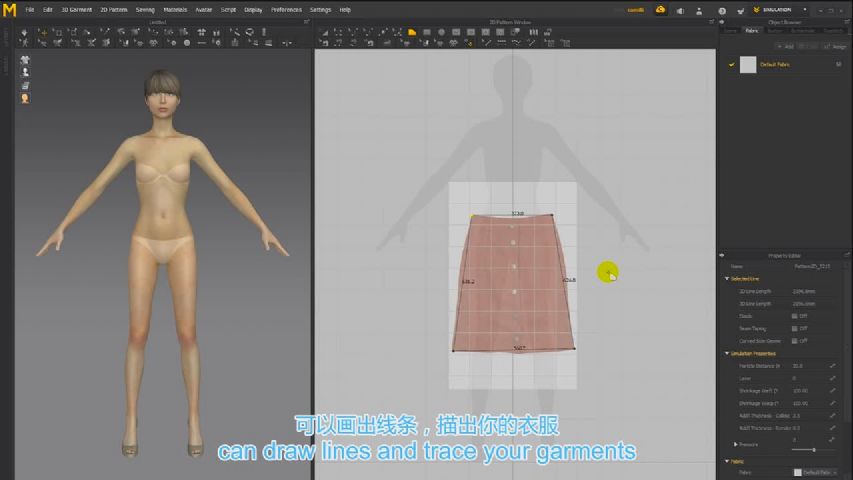The height and width of the screenshot is (480, 853).
Task: Click the user profile icon in title bar
Action: pos(699,10)
